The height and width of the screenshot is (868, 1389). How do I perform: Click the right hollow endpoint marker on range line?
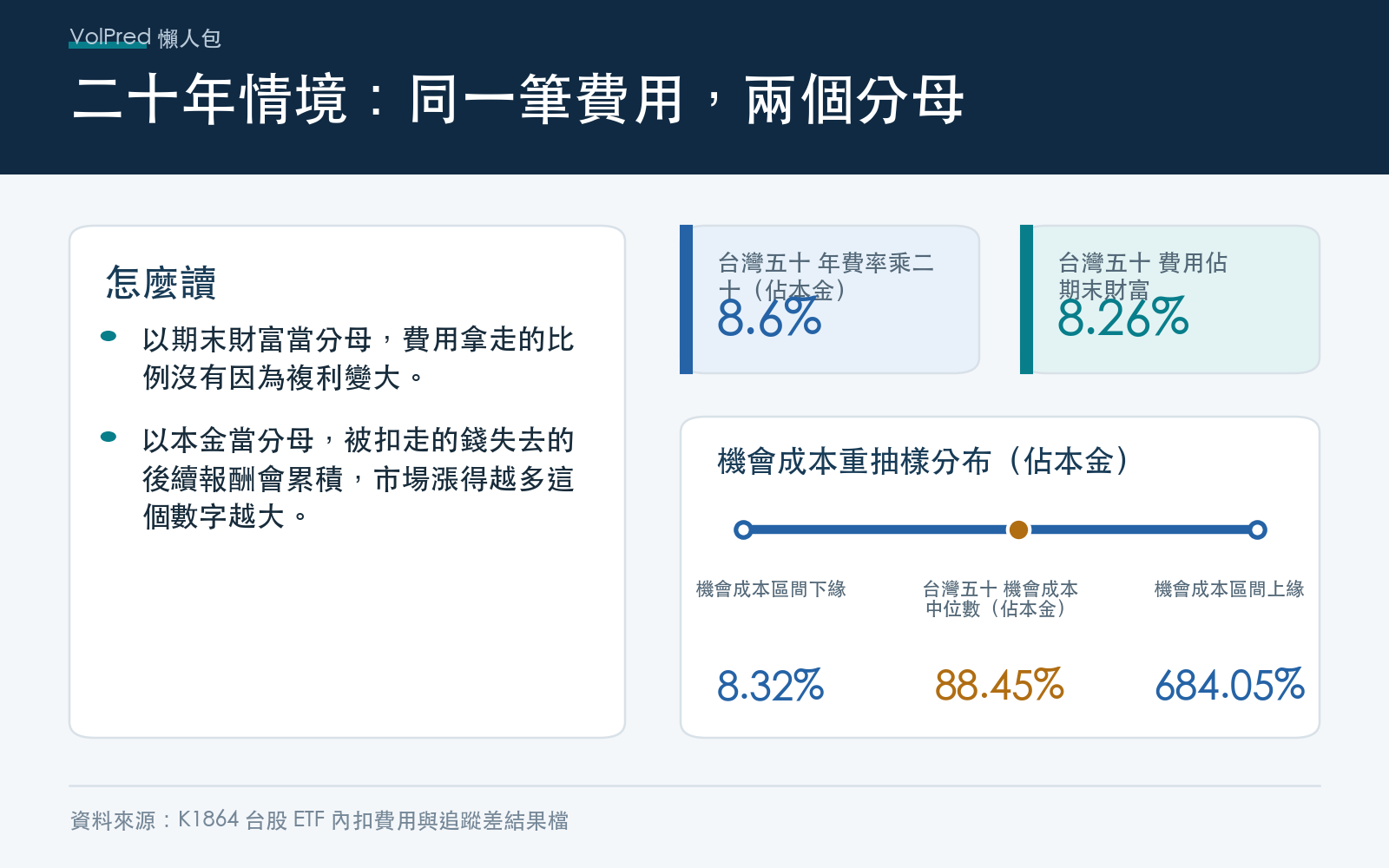(x=1257, y=529)
